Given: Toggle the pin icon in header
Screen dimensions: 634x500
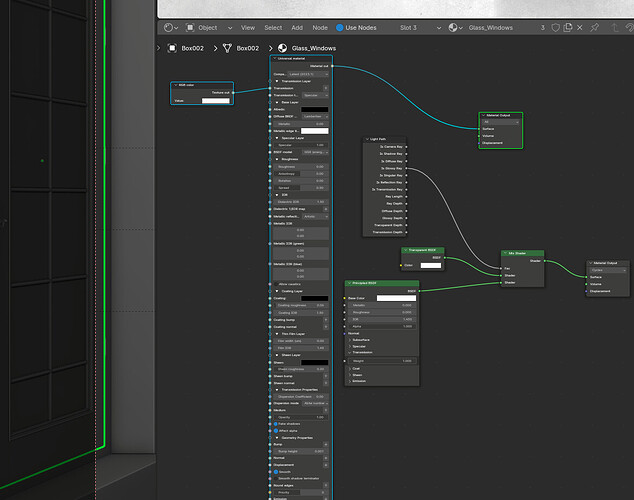Looking at the screenshot, I should 594,27.
